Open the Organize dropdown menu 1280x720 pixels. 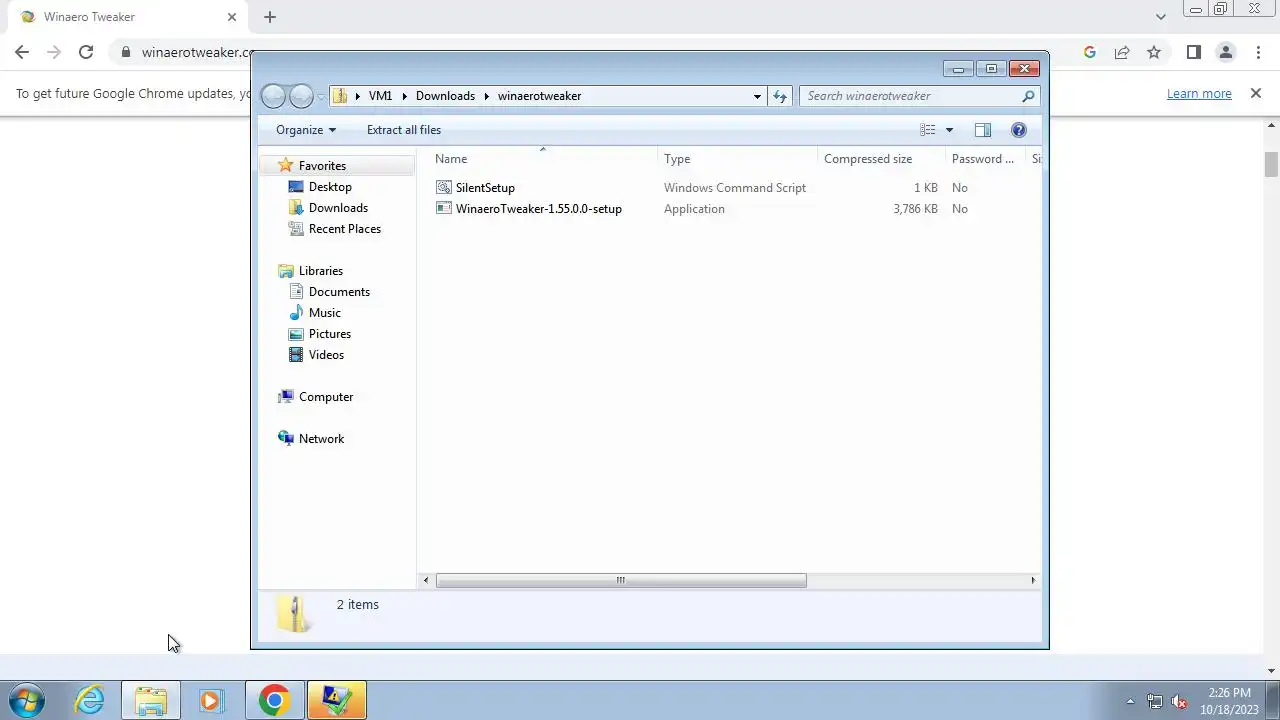306,130
